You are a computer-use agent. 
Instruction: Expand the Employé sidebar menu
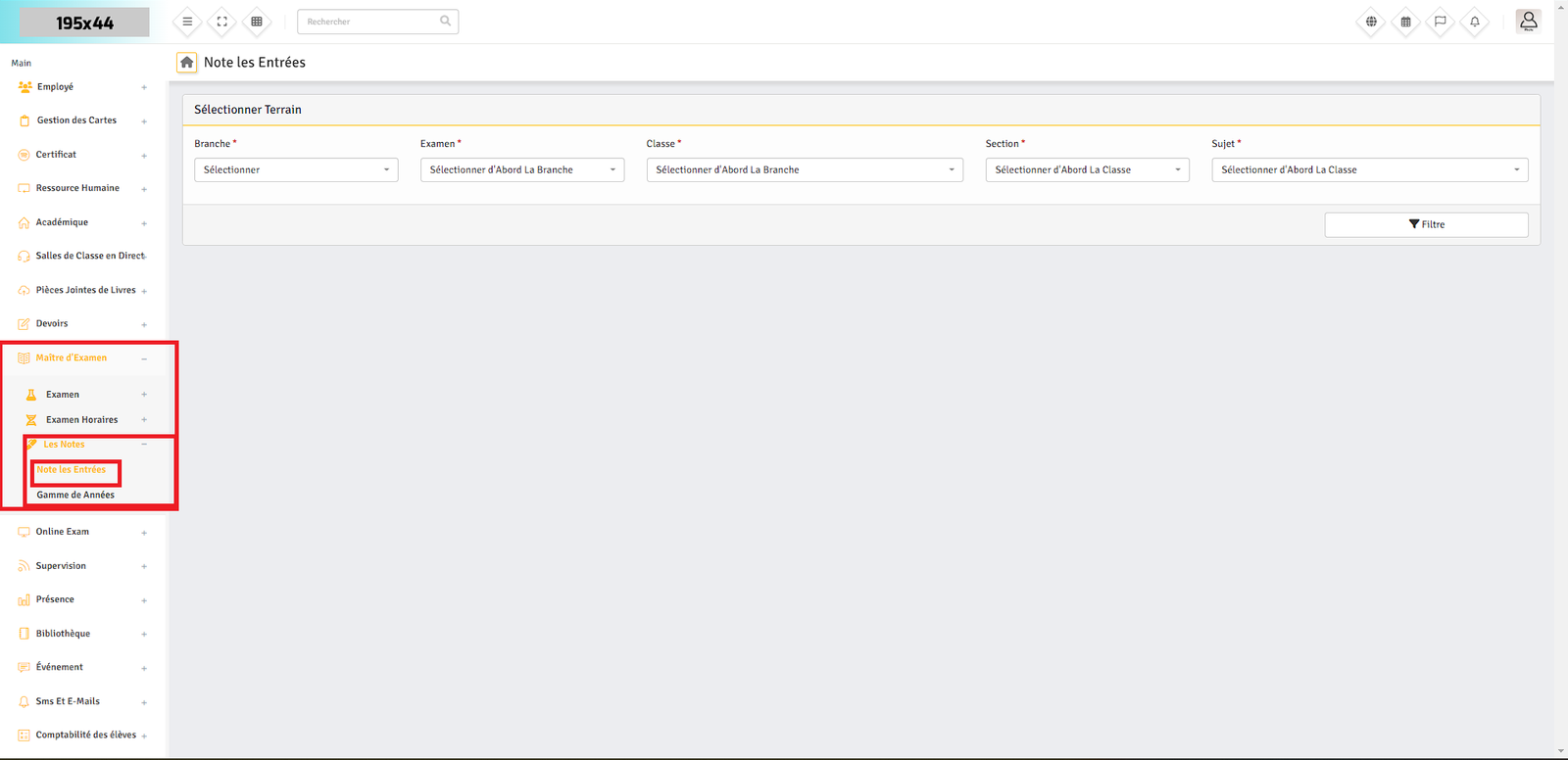click(55, 87)
